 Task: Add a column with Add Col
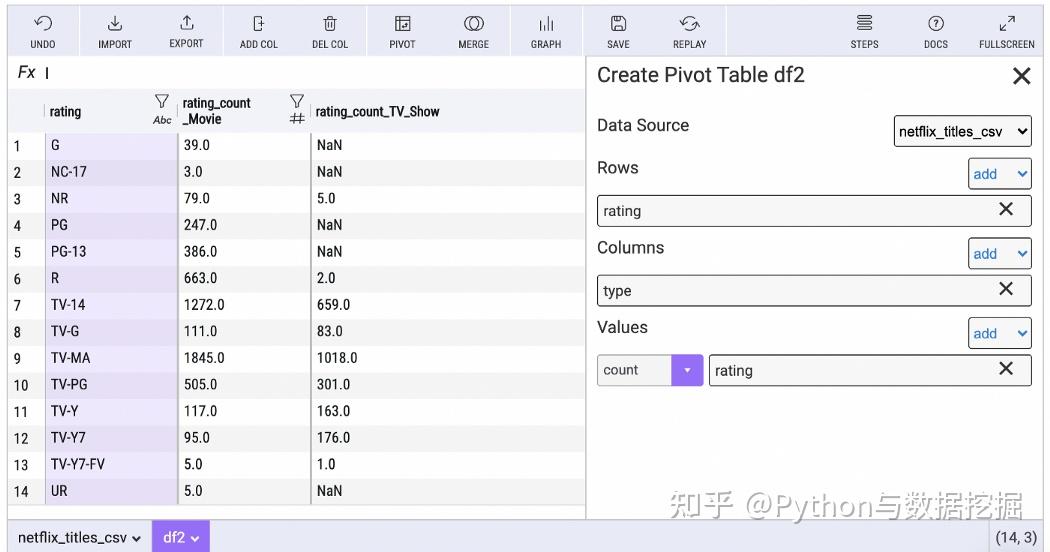click(x=259, y=30)
